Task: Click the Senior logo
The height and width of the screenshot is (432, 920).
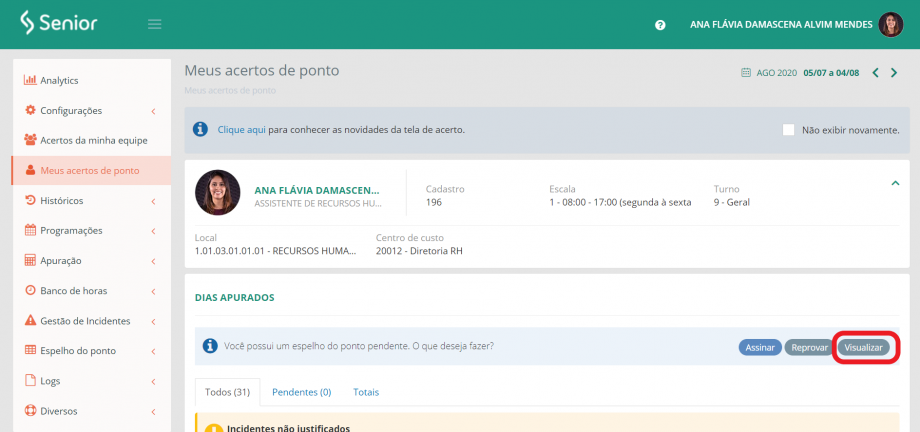Action: coord(58,23)
